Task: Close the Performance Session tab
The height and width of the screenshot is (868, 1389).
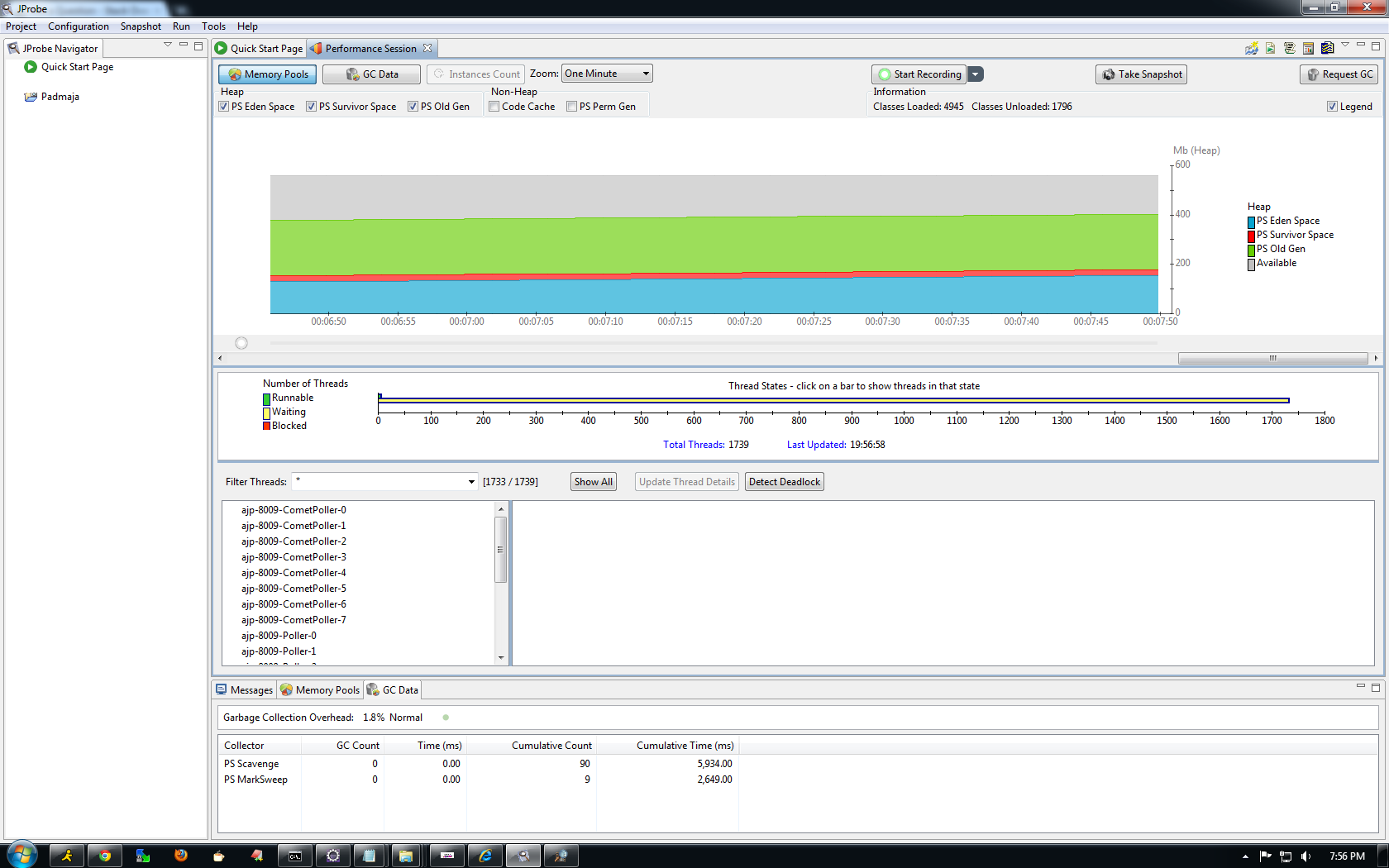Action: [427, 48]
